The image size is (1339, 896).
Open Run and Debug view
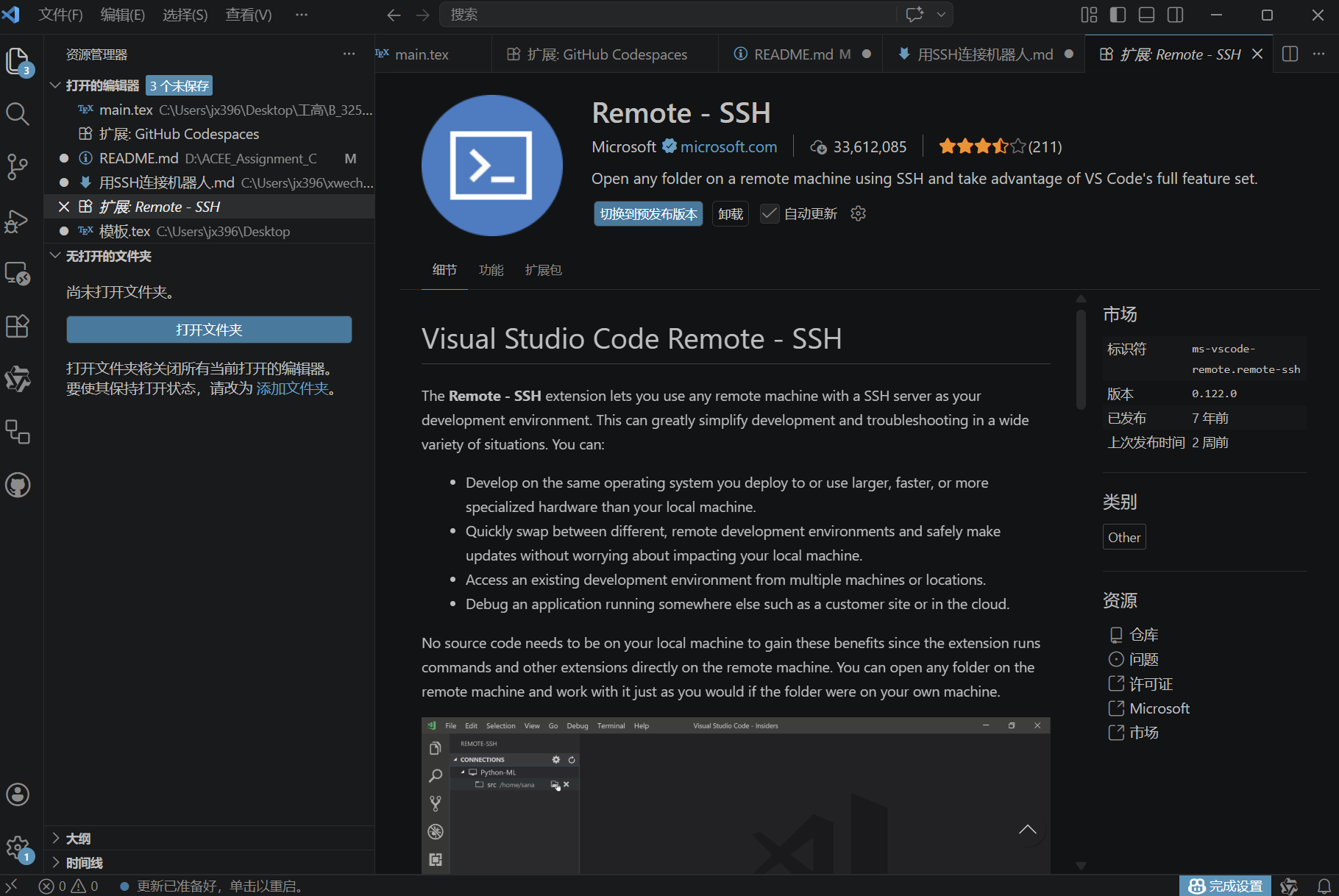point(18,221)
